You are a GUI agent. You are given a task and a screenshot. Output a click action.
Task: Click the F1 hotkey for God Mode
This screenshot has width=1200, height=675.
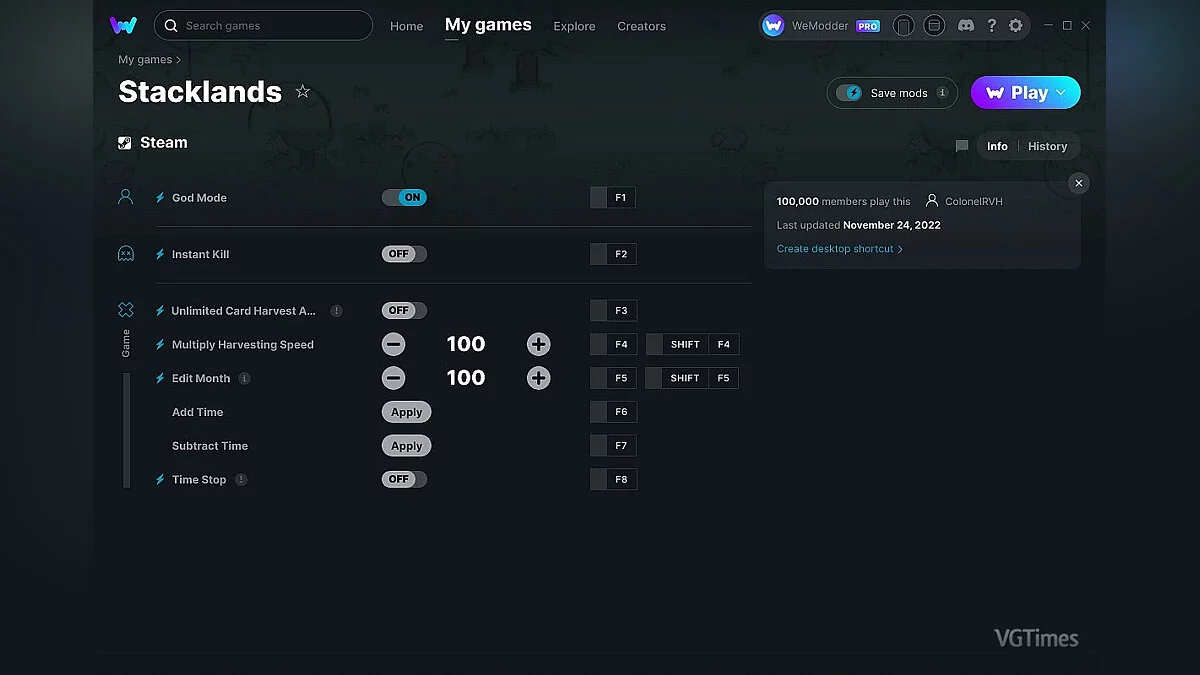coord(613,198)
